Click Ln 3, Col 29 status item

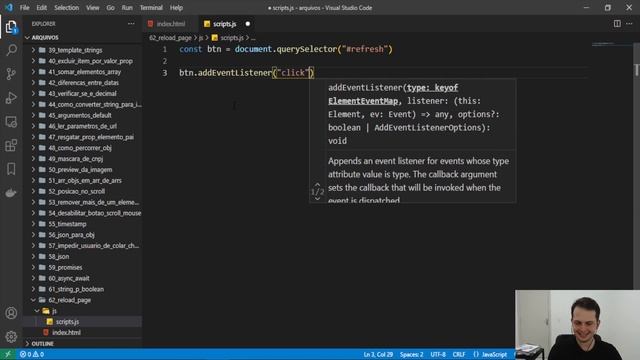(x=378, y=354)
